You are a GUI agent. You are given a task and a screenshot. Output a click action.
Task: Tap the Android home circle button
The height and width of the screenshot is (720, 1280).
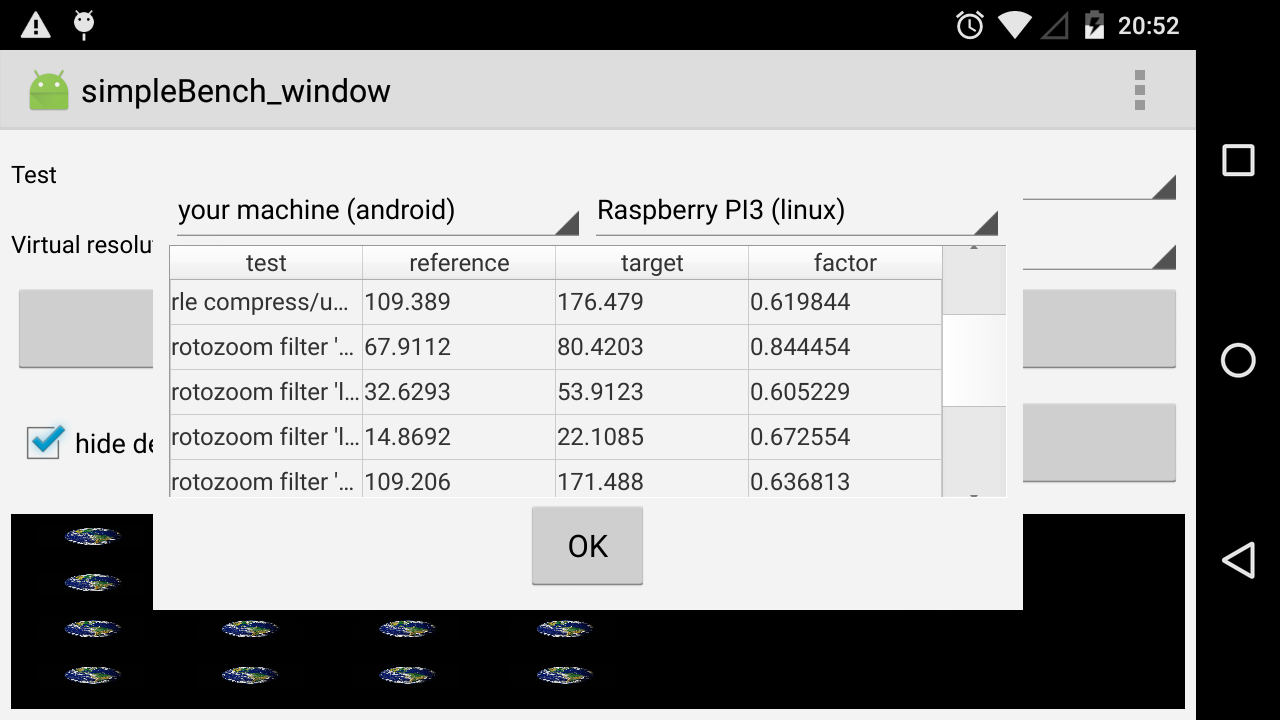point(1238,360)
